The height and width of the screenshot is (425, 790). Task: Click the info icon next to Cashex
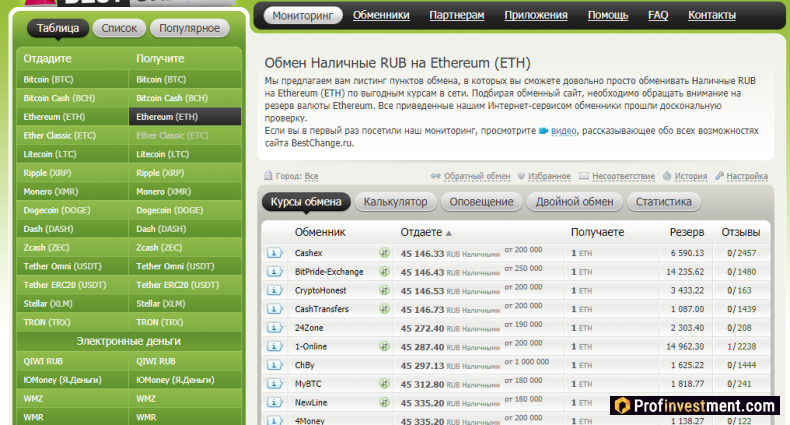pos(274,253)
